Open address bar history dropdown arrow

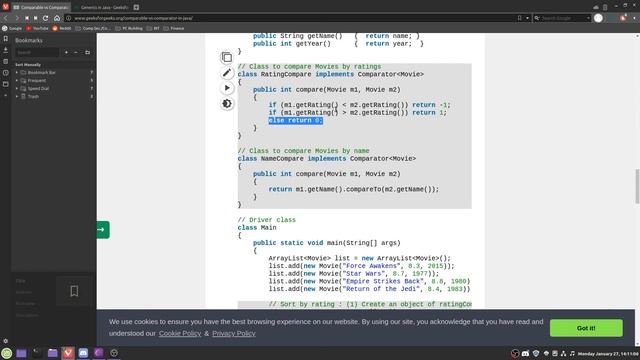coord(527,18)
